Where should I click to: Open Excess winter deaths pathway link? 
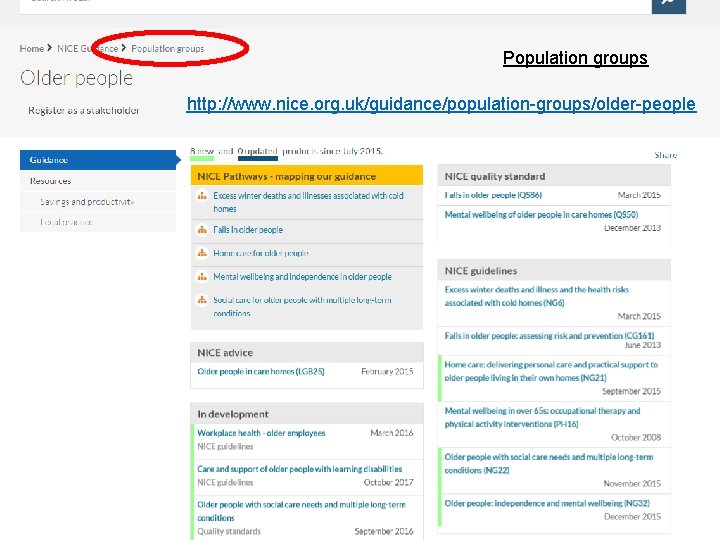point(309,202)
